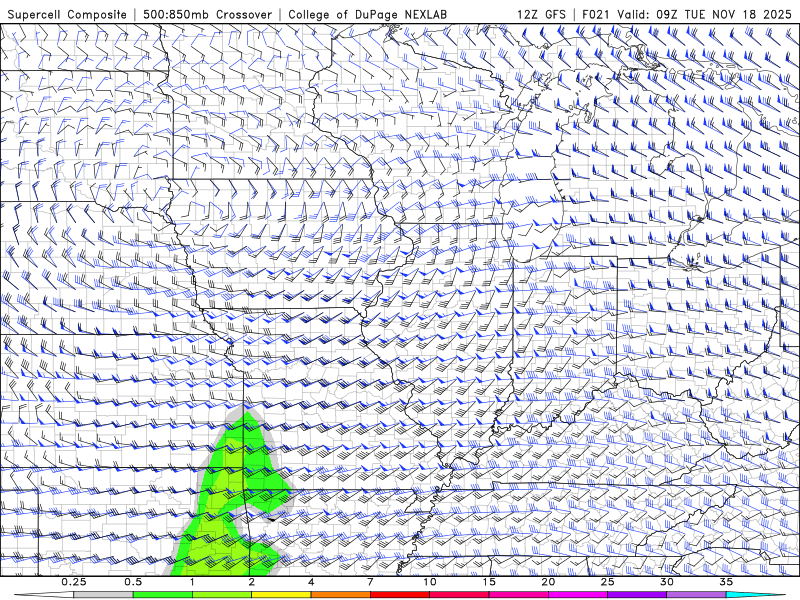
Task: Click 'College of DuPage NEXLAB' header text
Action: 367,14
